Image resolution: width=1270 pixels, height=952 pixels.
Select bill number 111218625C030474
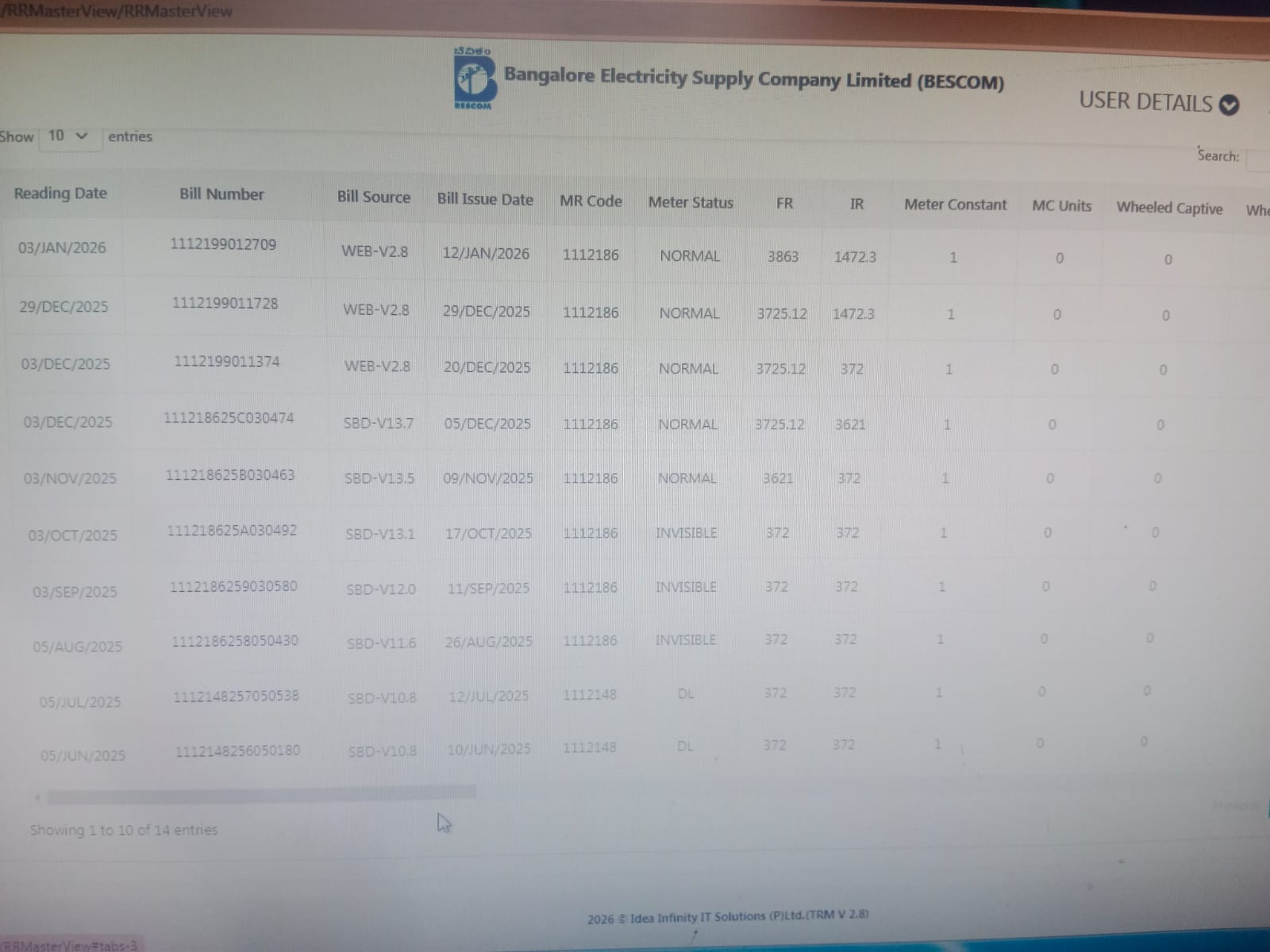pyautogui.click(x=229, y=417)
